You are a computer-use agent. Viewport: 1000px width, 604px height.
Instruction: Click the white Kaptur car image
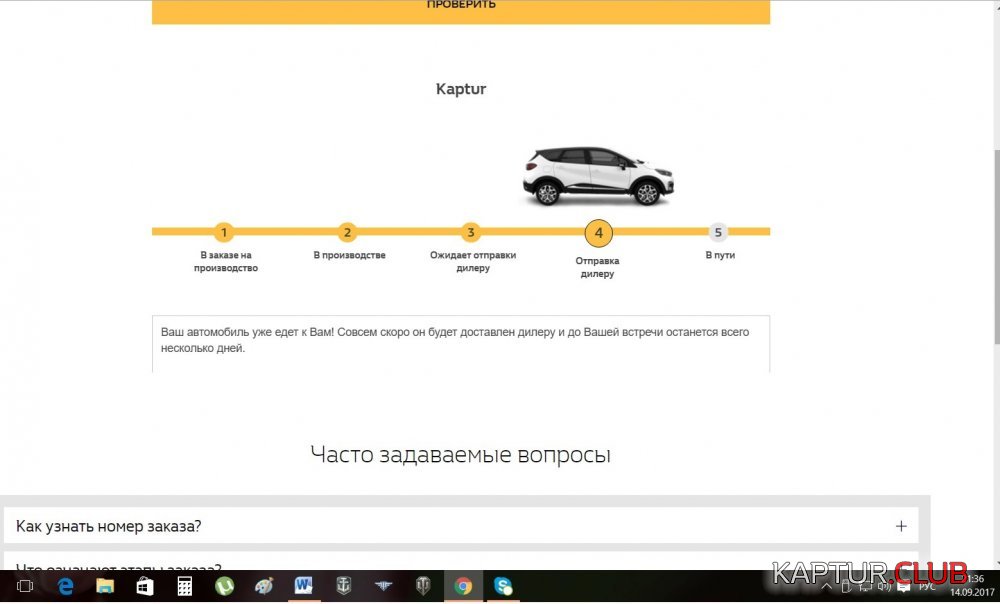pyautogui.click(x=598, y=176)
